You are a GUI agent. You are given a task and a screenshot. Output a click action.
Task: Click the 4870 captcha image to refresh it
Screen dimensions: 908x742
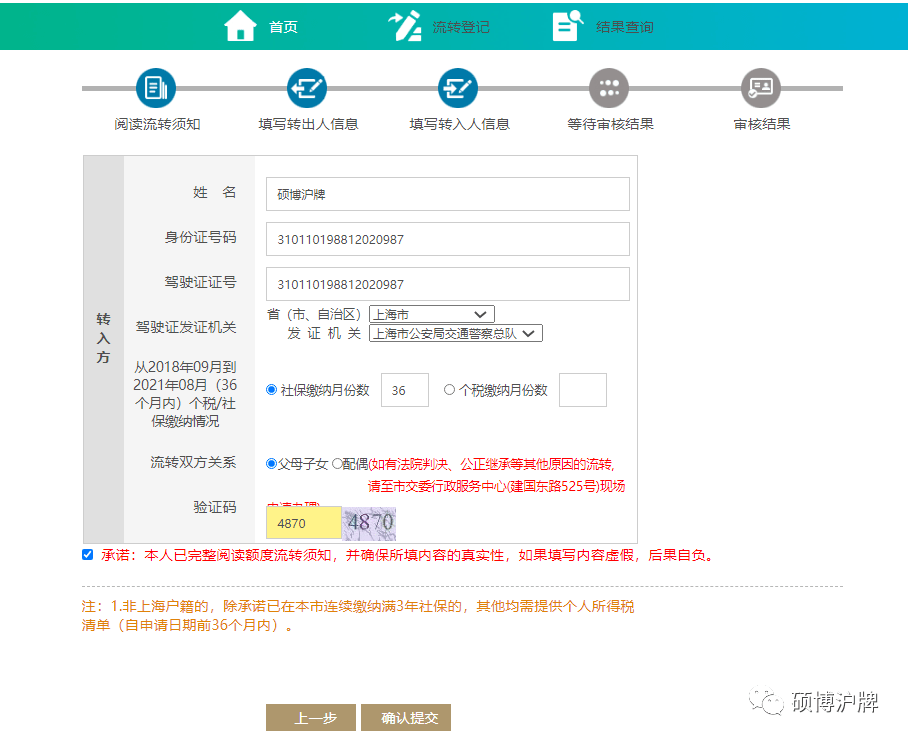(369, 522)
